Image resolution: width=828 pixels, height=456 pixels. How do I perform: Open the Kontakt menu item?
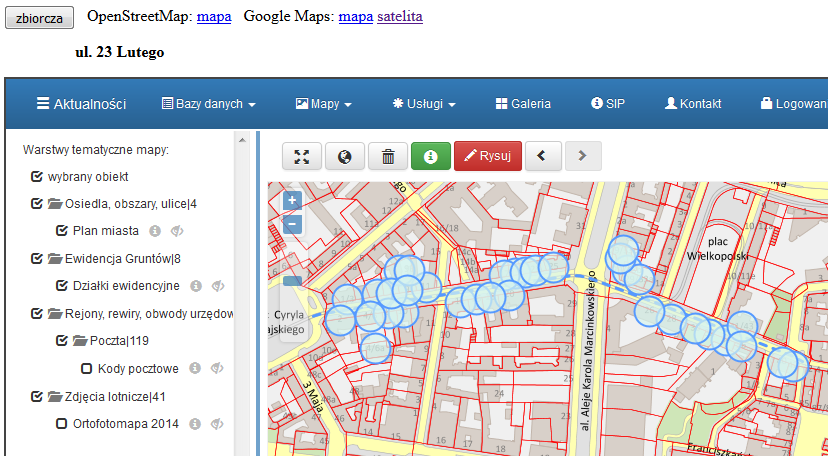pyautogui.click(x=693, y=104)
